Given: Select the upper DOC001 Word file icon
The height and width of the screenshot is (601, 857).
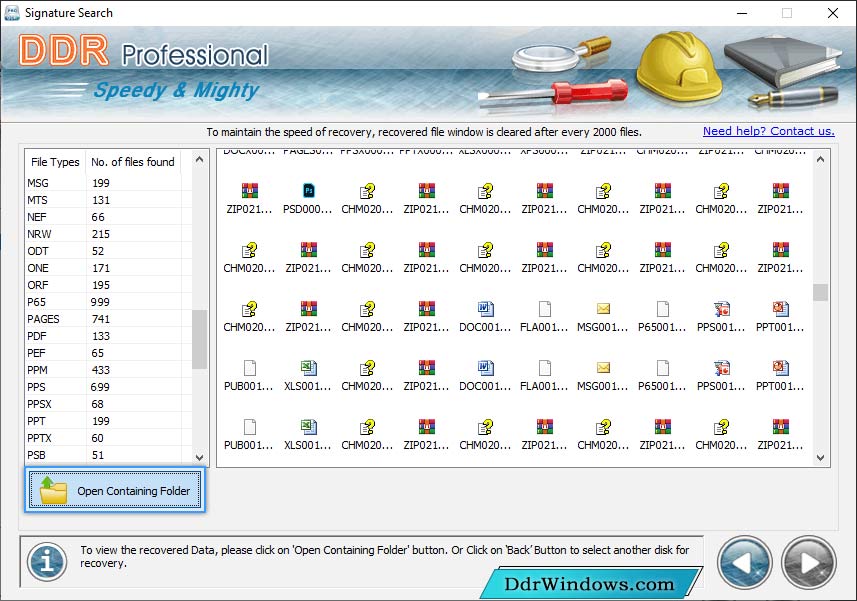Looking at the screenshot, I should (485, 309).
